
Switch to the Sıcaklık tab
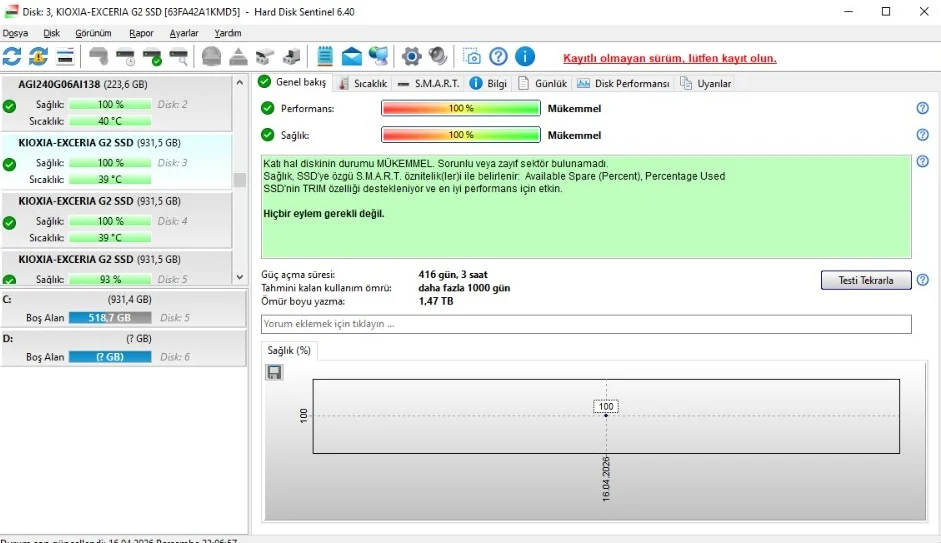pos(362,83)
